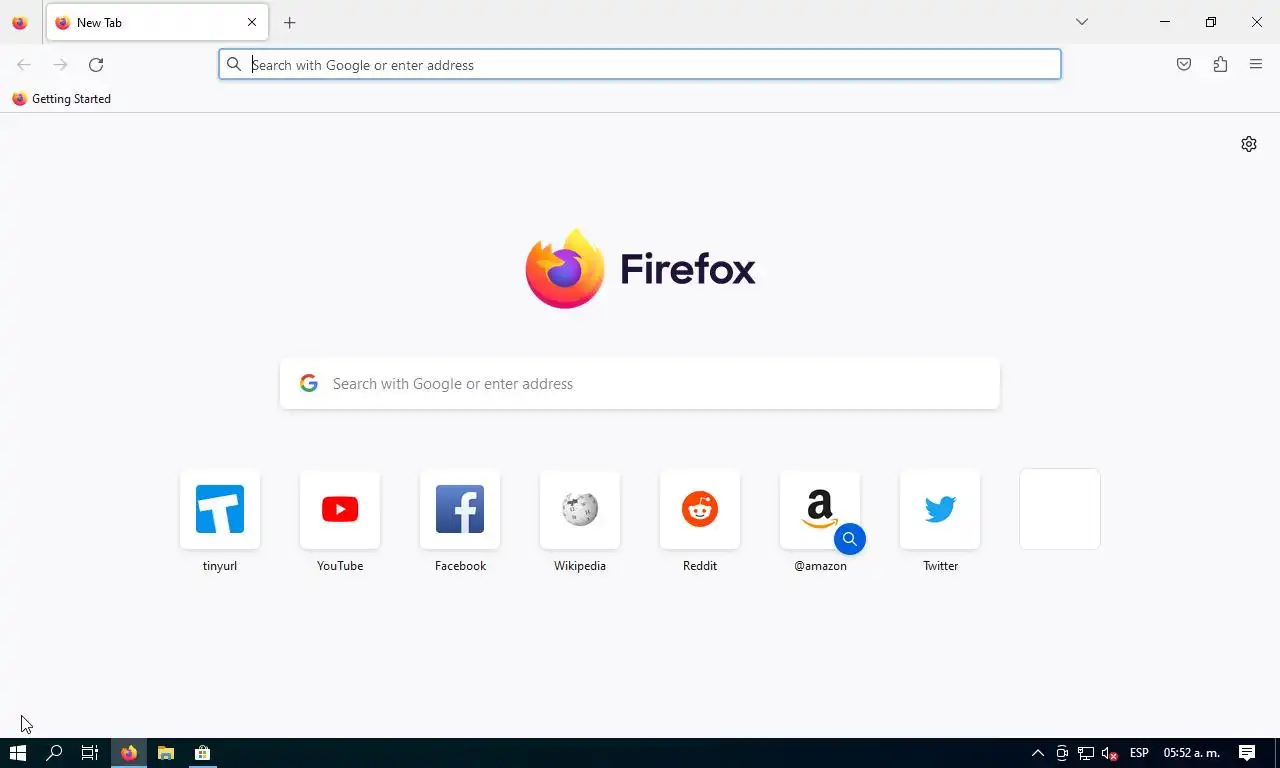This screenshot has height=768, width=1280.
Task: Click the empty shortcut placeholder tile
Action: tap(1060, 509)
